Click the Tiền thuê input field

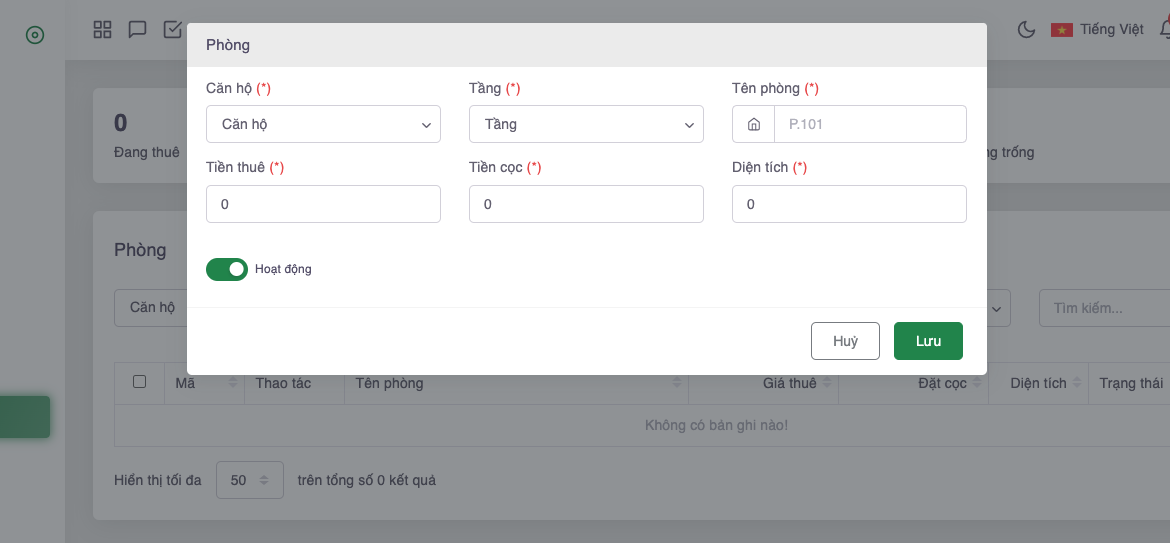[x=323, y=204]
